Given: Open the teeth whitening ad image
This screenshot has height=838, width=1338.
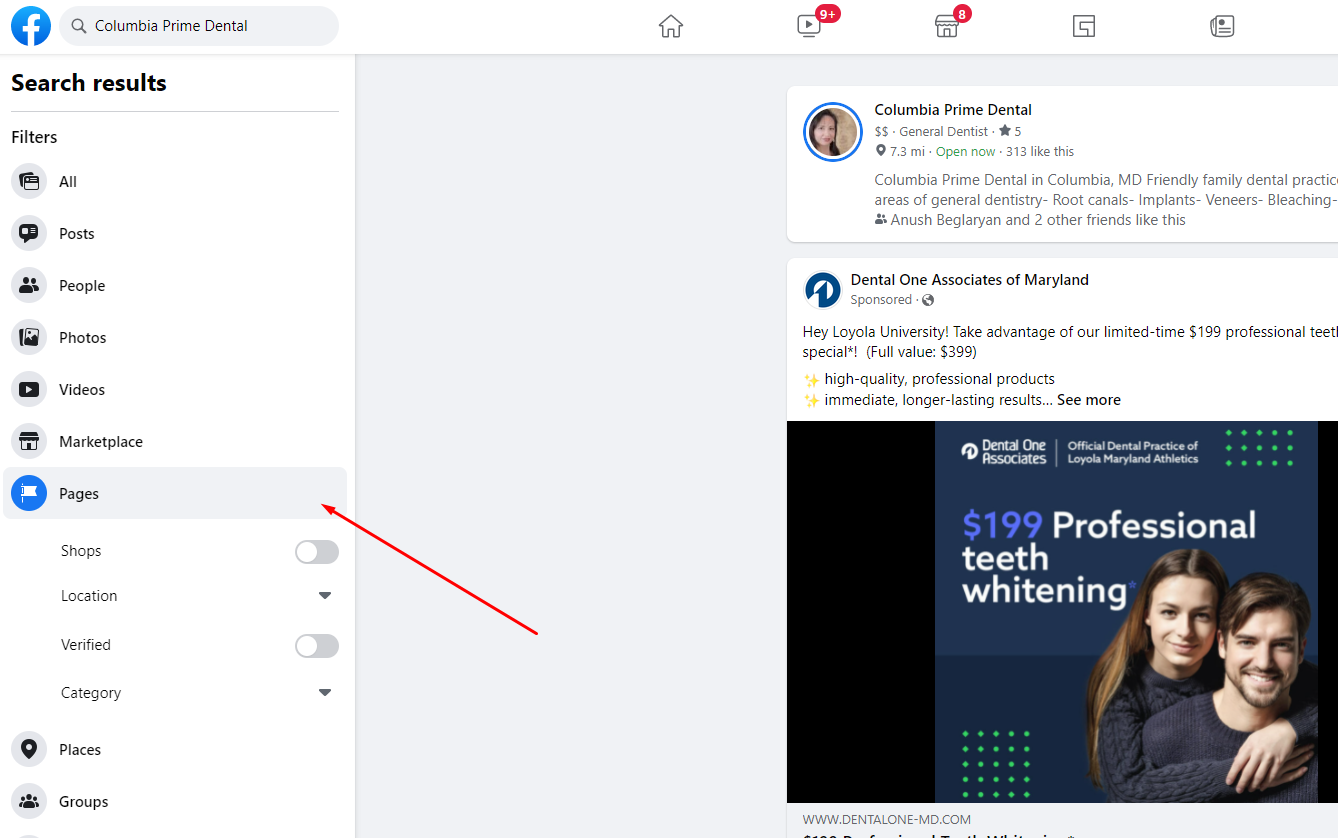Looking at the screenshot, I should click(x=1062, y=611).
